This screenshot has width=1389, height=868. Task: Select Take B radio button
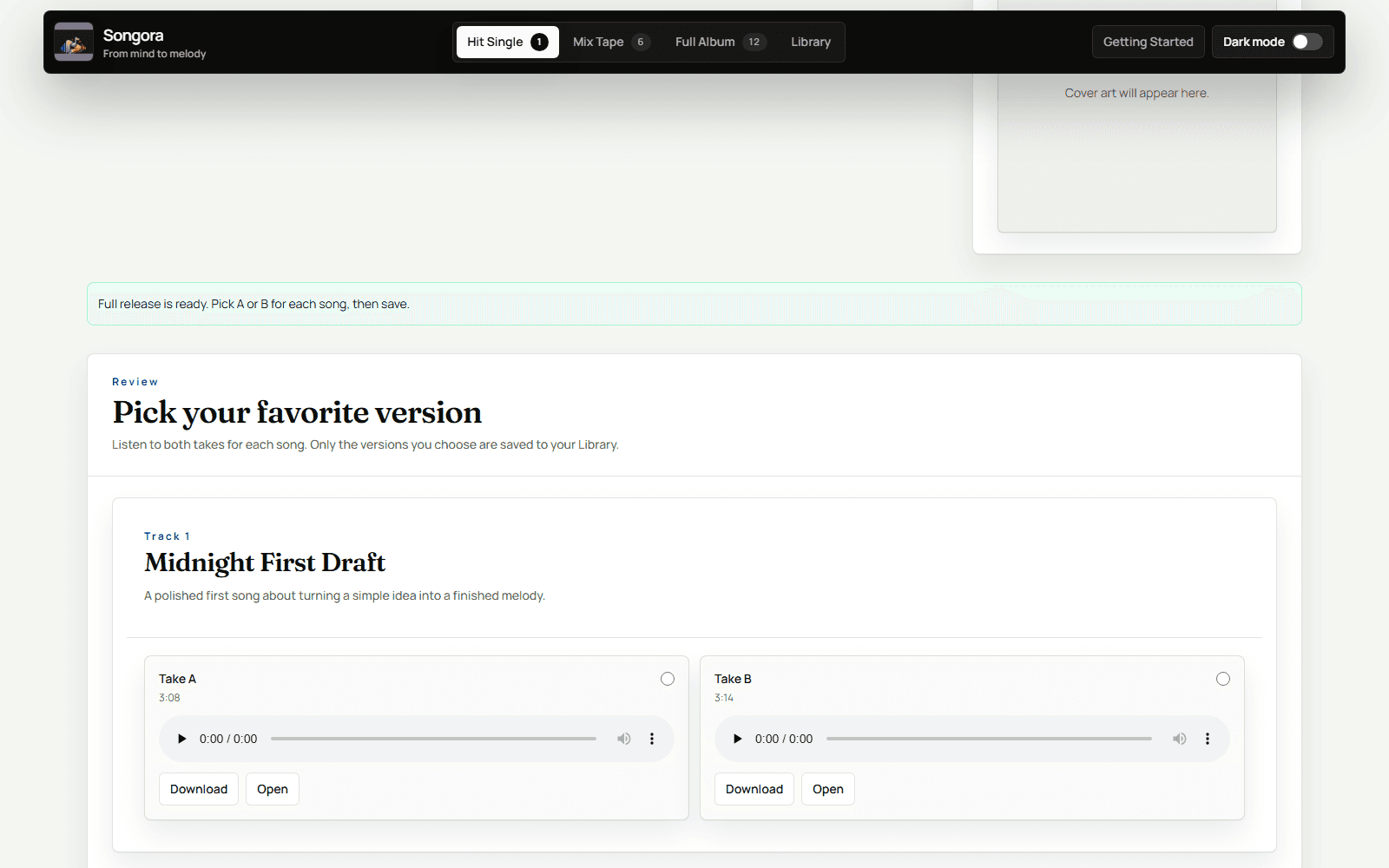pyautogui.click(x=1222, y=679)
